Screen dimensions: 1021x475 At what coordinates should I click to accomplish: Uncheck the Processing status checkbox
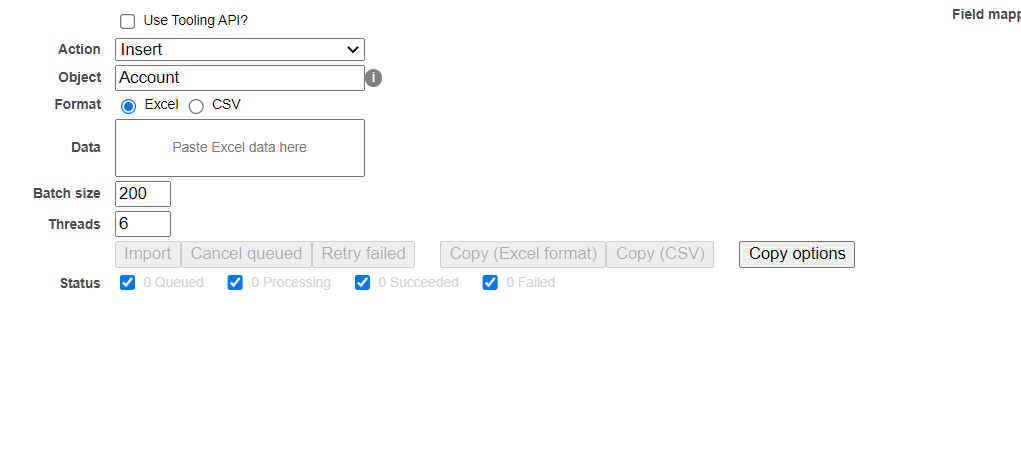(x=235, y=283)
